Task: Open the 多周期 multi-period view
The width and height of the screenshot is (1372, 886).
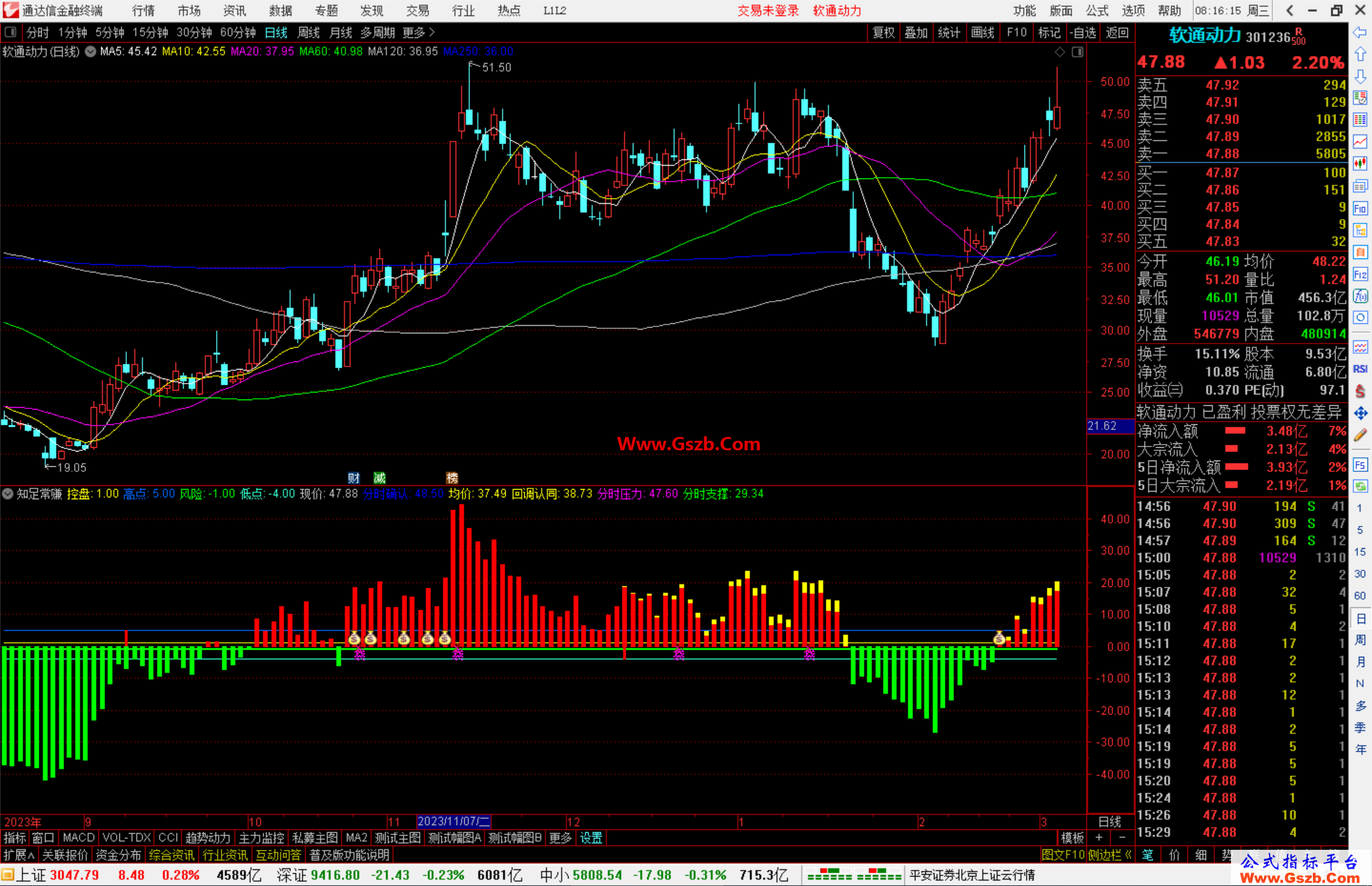Action: 377,32
